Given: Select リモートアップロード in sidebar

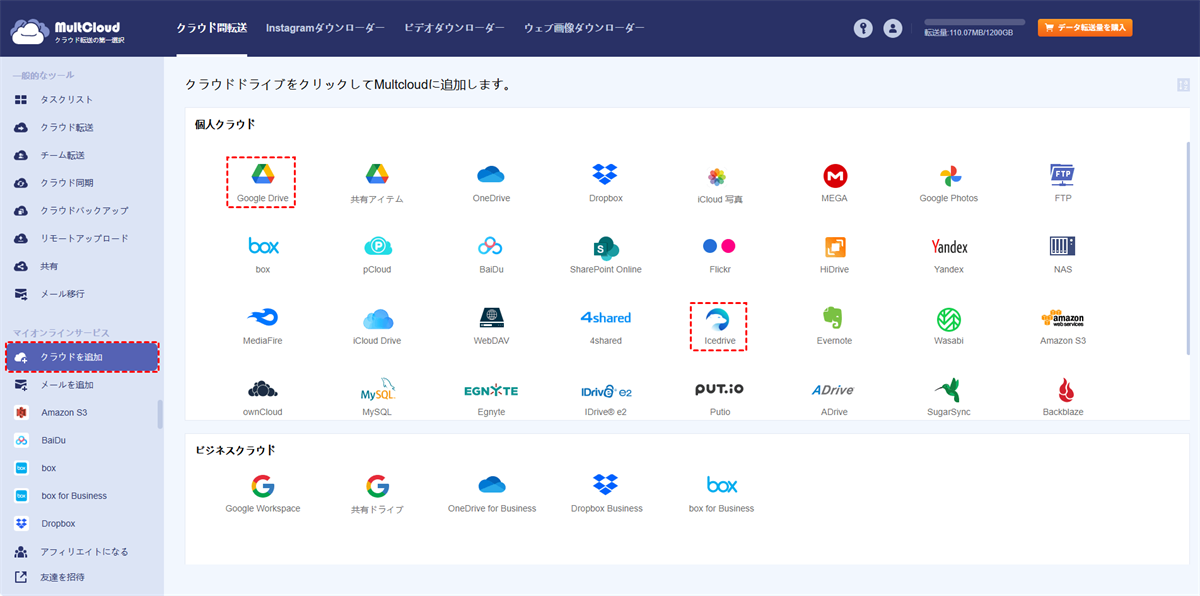Looking at the screenshot, I should pyautogui.click(x=82, y=239).
